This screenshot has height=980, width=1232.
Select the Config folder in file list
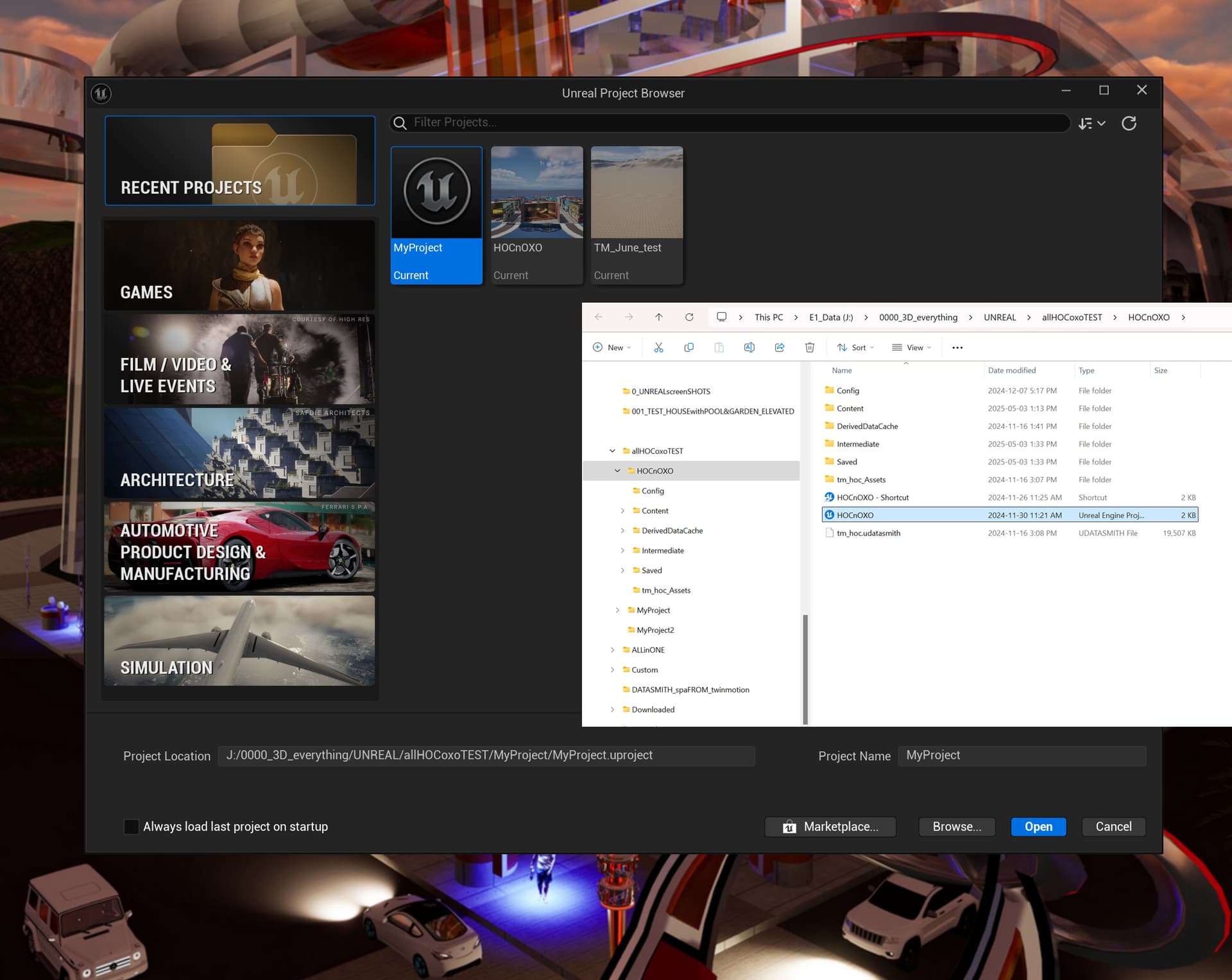coord(1010,391)
